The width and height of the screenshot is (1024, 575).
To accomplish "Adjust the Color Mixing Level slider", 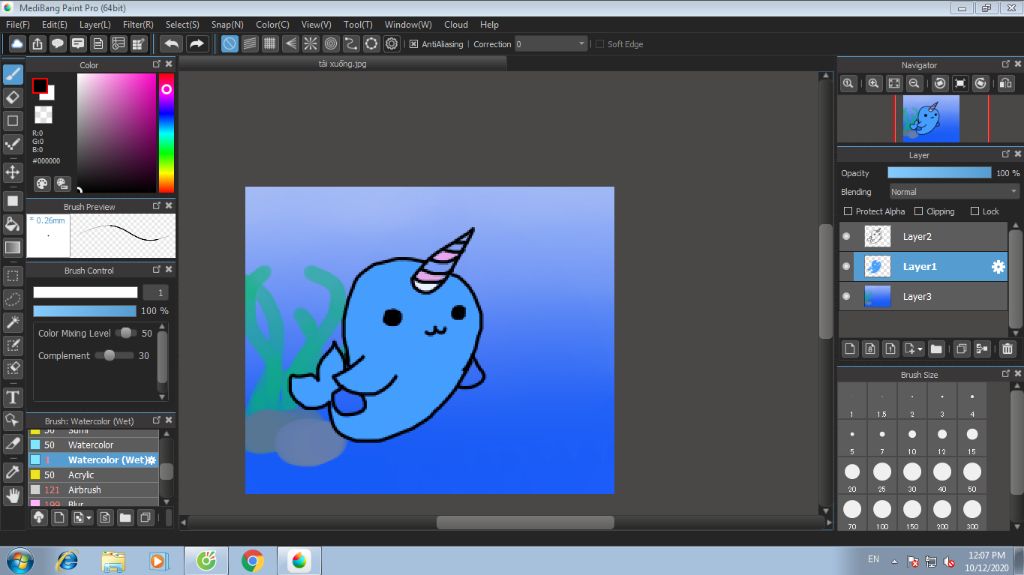I will pyautogui.click(x=125, y=333).
